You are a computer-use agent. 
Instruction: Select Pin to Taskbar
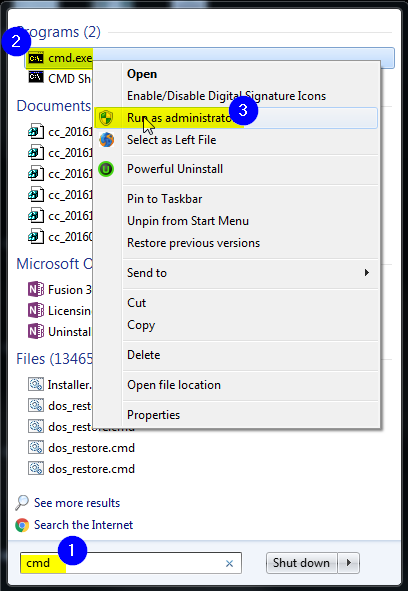click(x=164, y=199)
